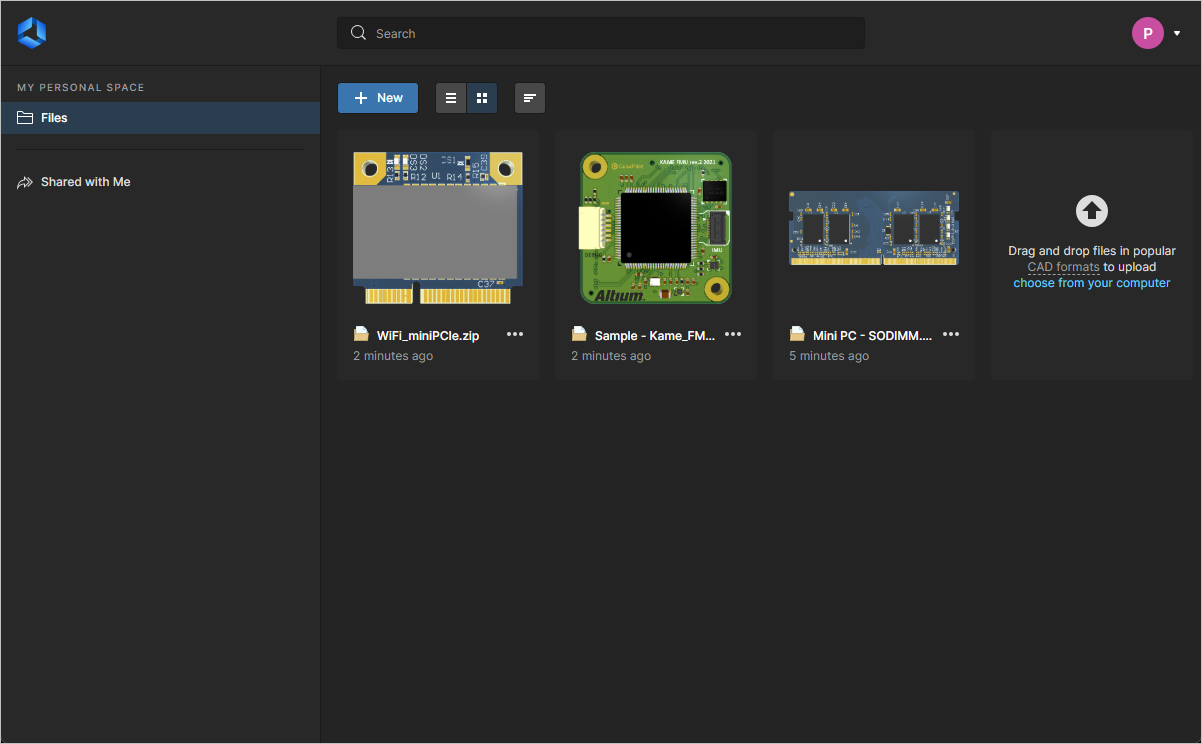This screenshot has width=1202, height=744.
Task: Click the 'choose from your computer' link
Action: [1091, 283]
